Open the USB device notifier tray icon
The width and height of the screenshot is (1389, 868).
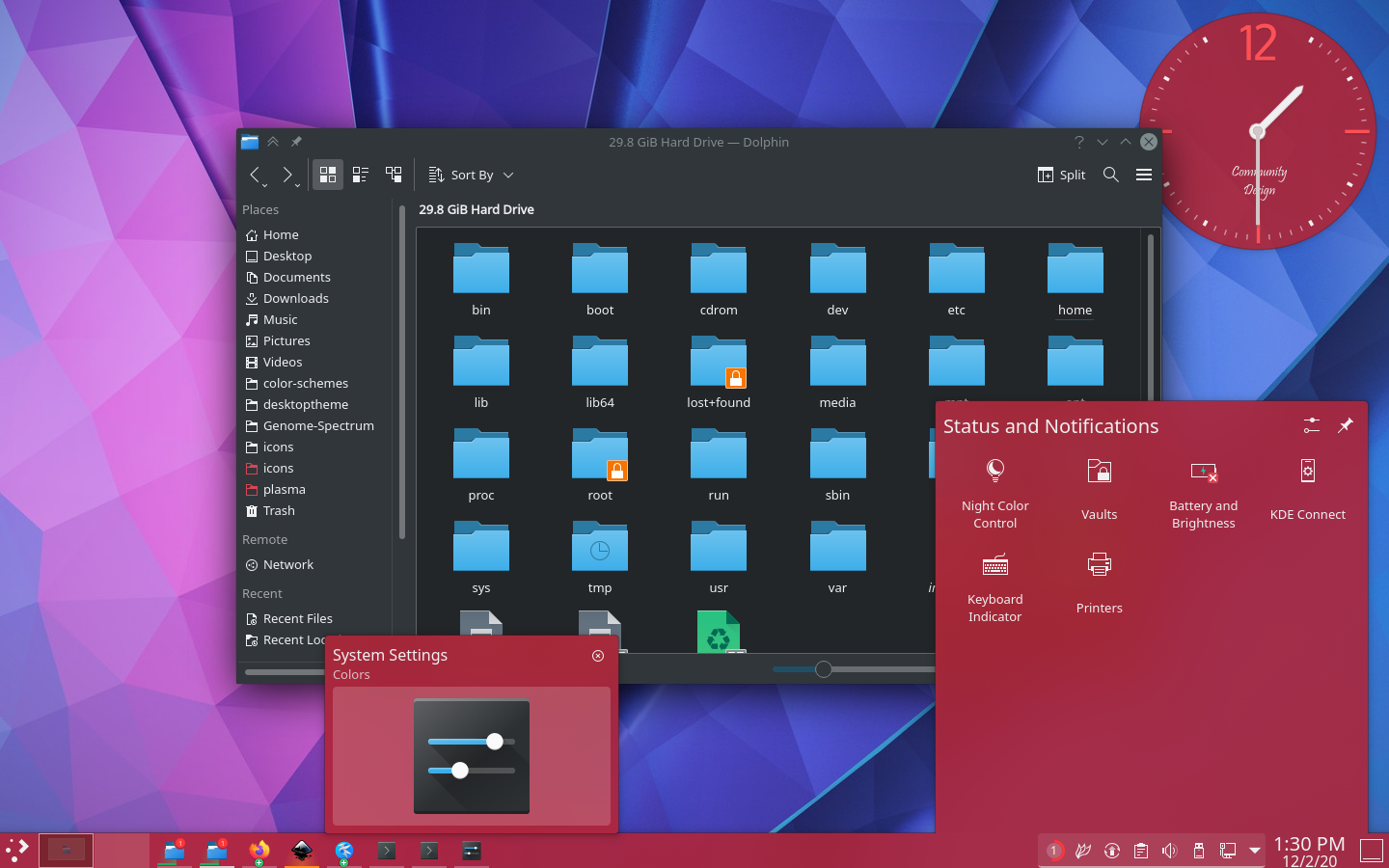click(x=1199, y=851)
